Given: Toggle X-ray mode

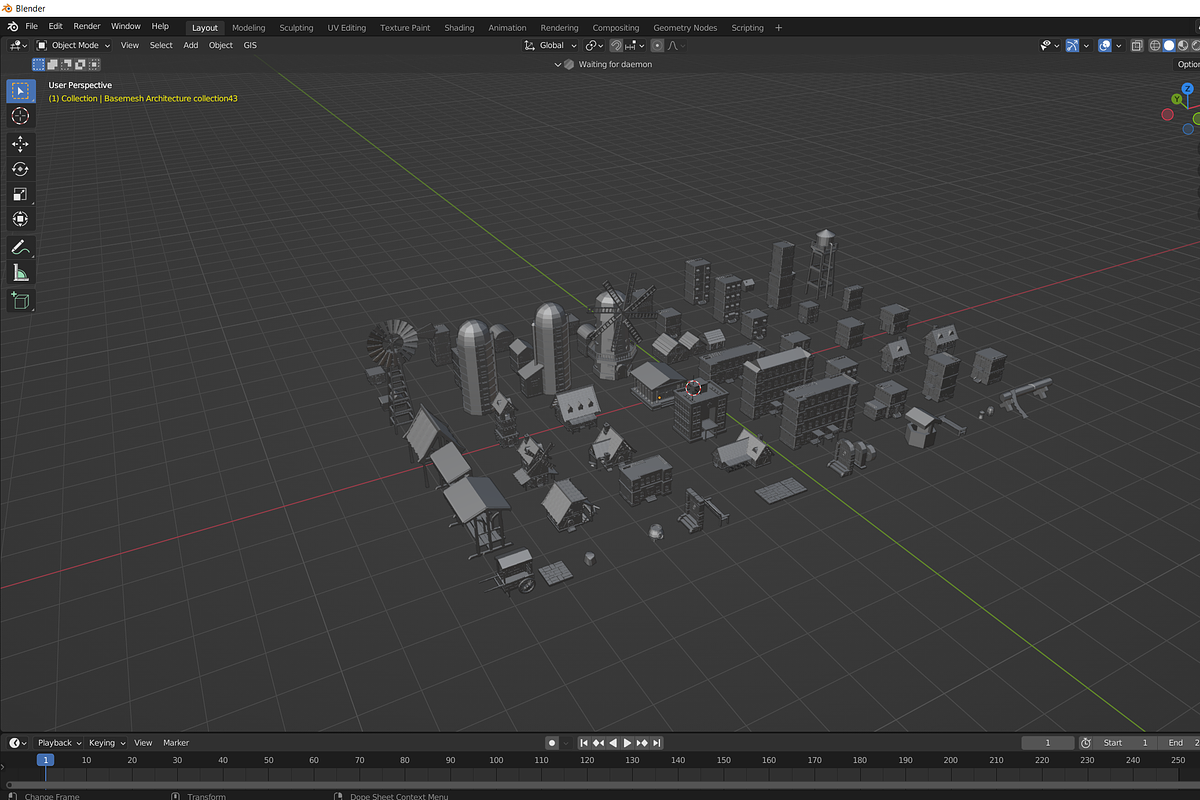Looking at the screenshot, I should (1137, 45).
